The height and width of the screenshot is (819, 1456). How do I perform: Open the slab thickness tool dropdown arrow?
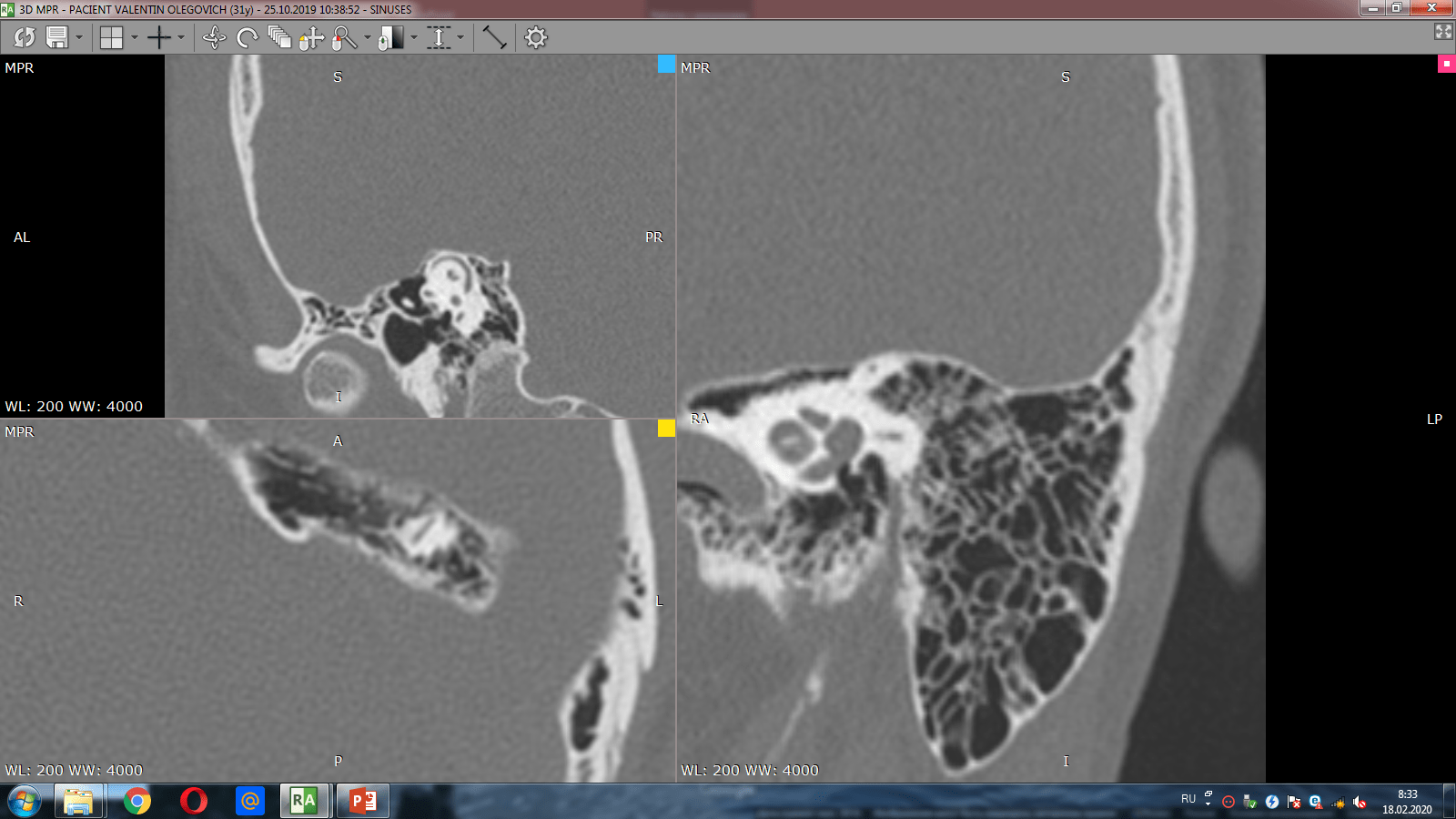point(460,37)
